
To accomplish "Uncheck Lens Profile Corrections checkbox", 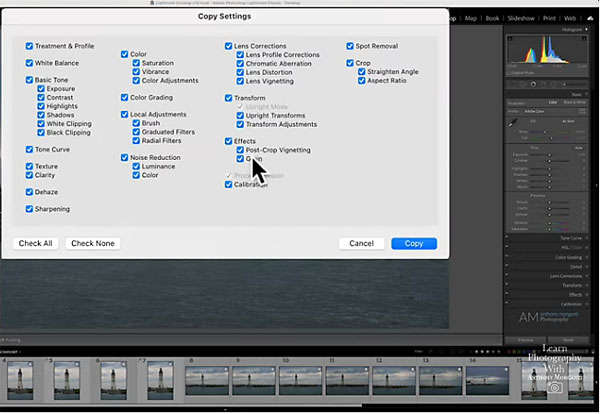I will point(240,55).
